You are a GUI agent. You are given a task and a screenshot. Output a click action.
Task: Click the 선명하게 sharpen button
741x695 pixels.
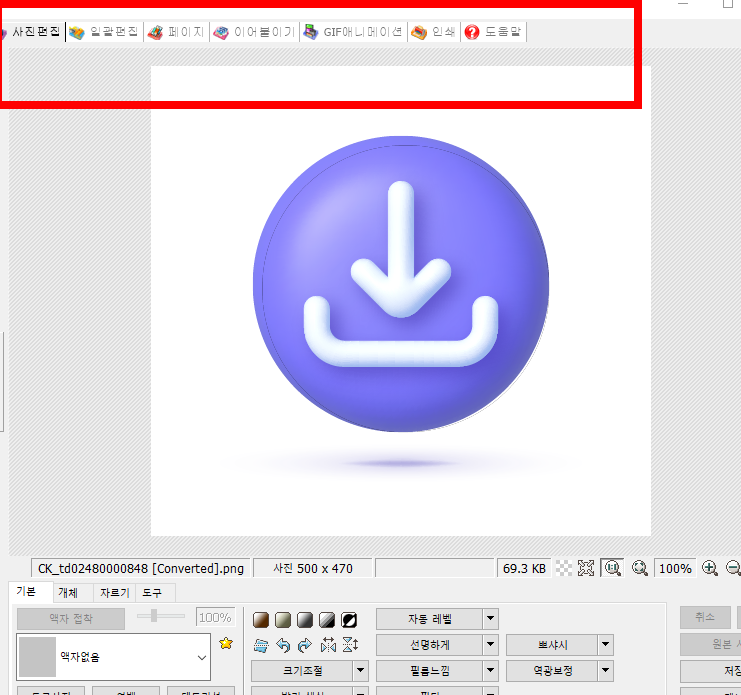pyautogui.click(x=430, y=644)
